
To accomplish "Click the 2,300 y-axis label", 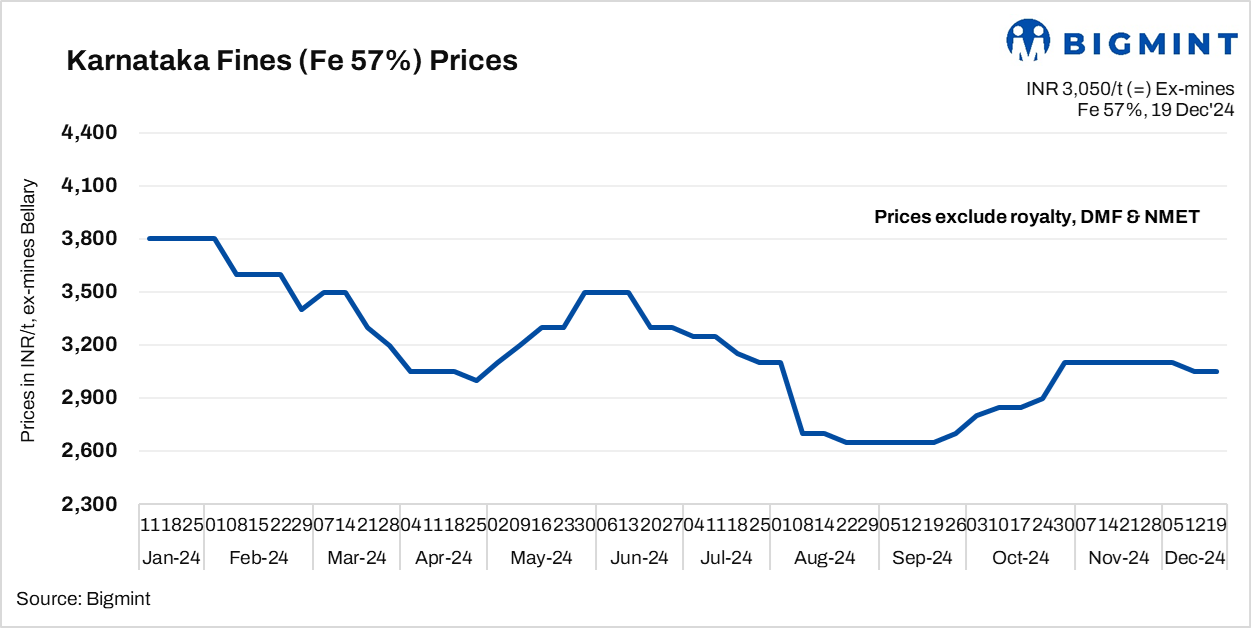I will [91, 505].
